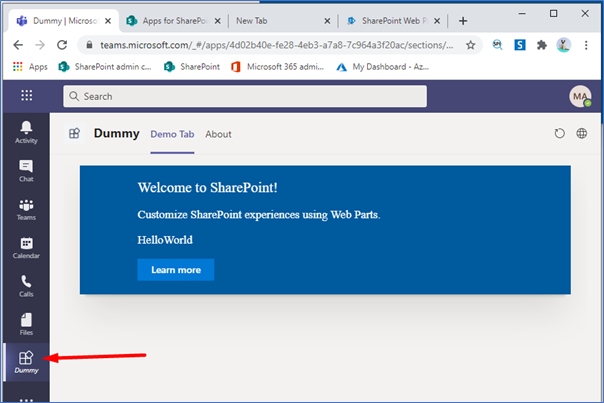Refresh the browser page
This screenshot has width=604, height=403.
coord(62,45)
